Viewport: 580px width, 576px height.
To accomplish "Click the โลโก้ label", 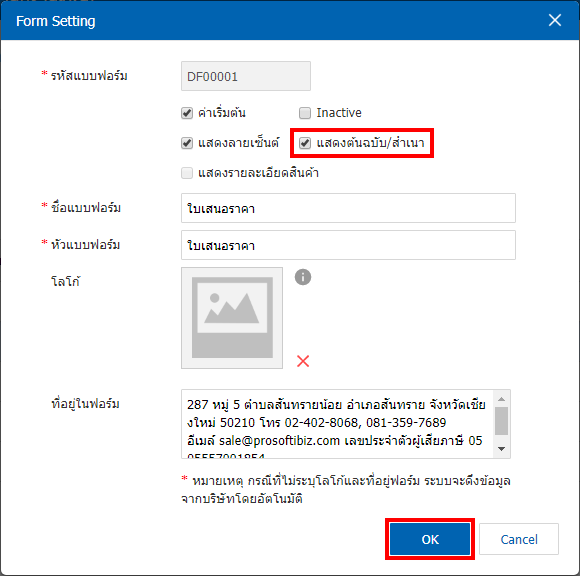I will pyautogui.click(x=65, y=282).
